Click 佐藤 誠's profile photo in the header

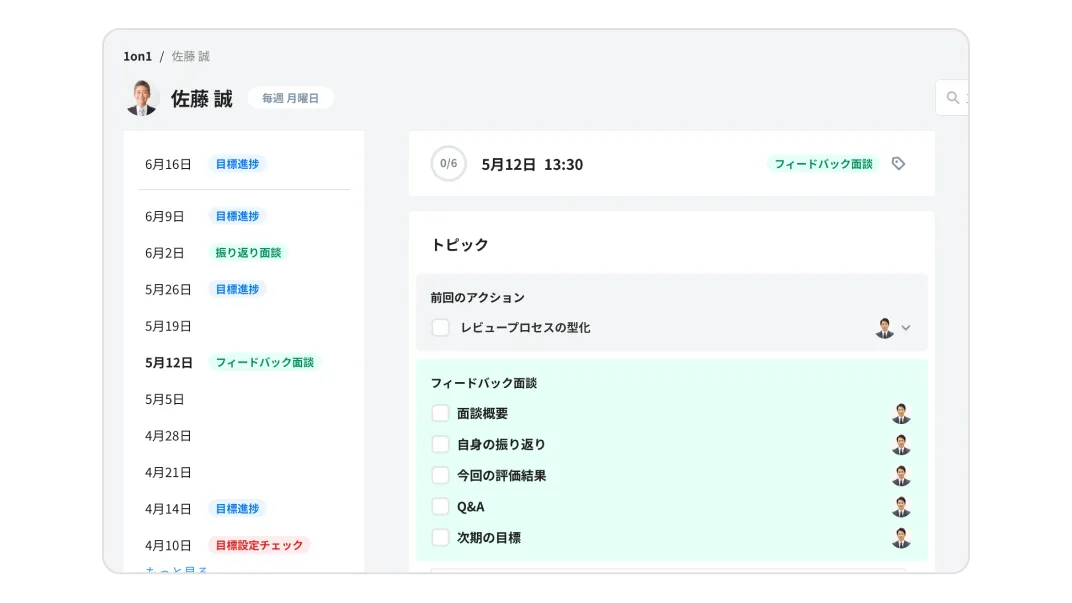tap(141, 98)
